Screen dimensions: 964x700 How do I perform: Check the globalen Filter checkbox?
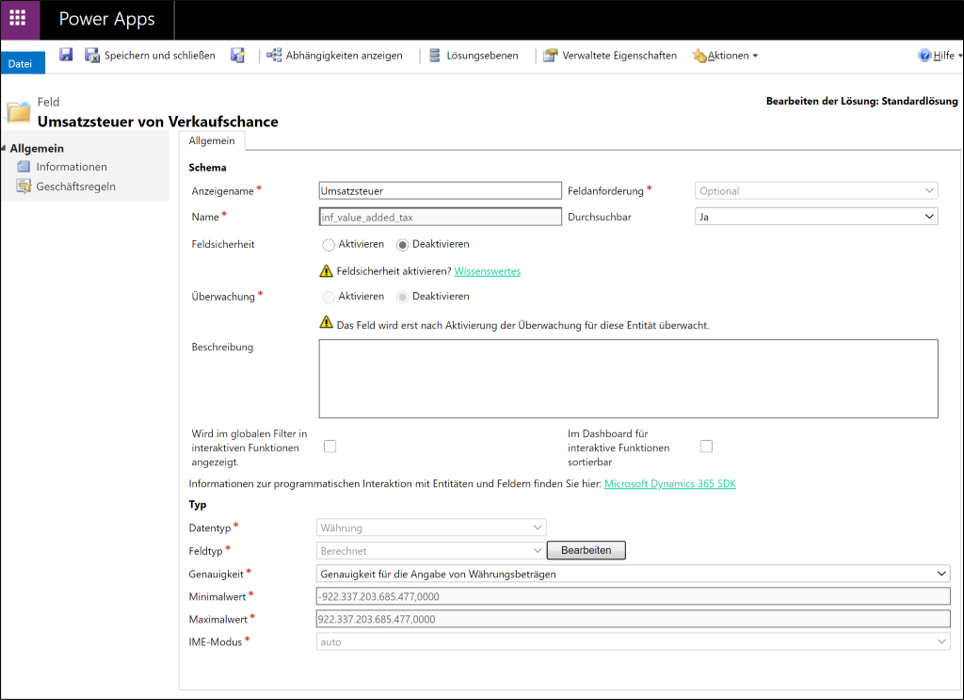[x=330, y=446]
